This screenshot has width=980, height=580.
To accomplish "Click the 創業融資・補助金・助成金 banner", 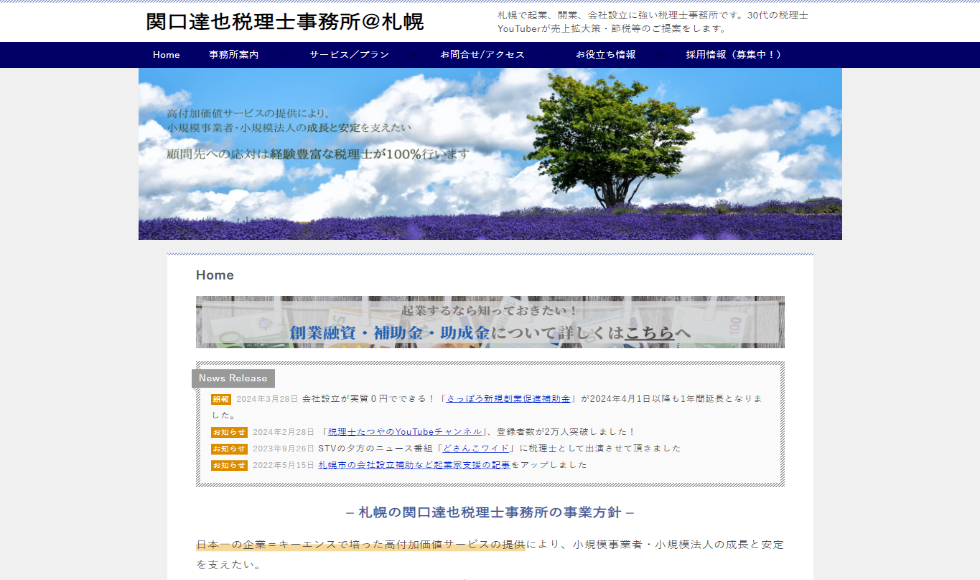I will click(490, 322).
